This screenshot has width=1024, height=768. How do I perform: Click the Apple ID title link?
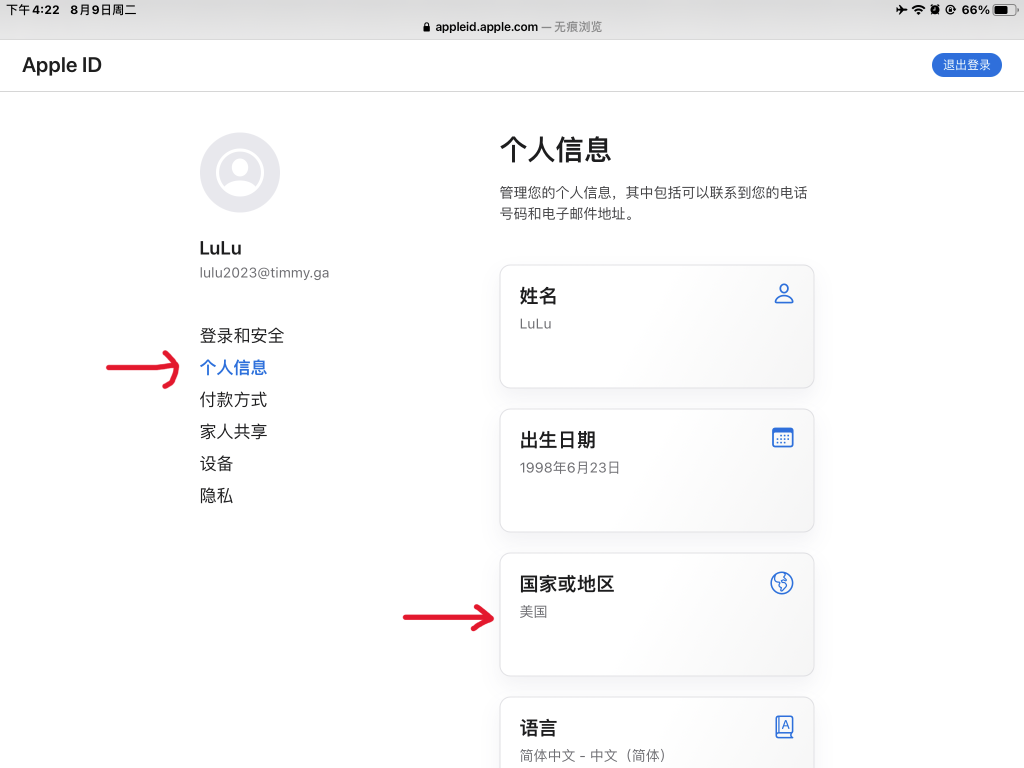pyautogui.click(x=62, y=65)
